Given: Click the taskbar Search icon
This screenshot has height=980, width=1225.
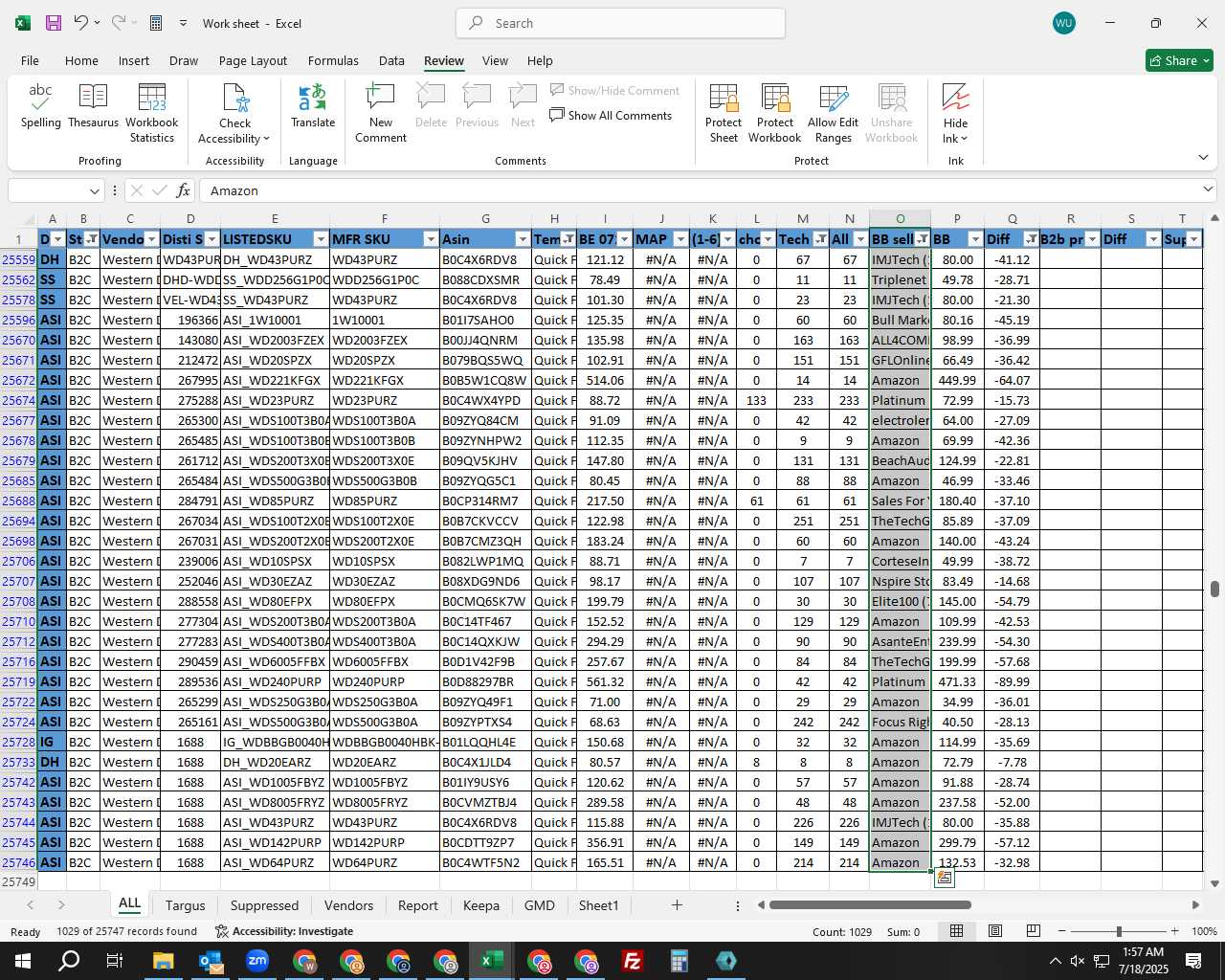Looking at the screenshot, I should pos(69,961).
